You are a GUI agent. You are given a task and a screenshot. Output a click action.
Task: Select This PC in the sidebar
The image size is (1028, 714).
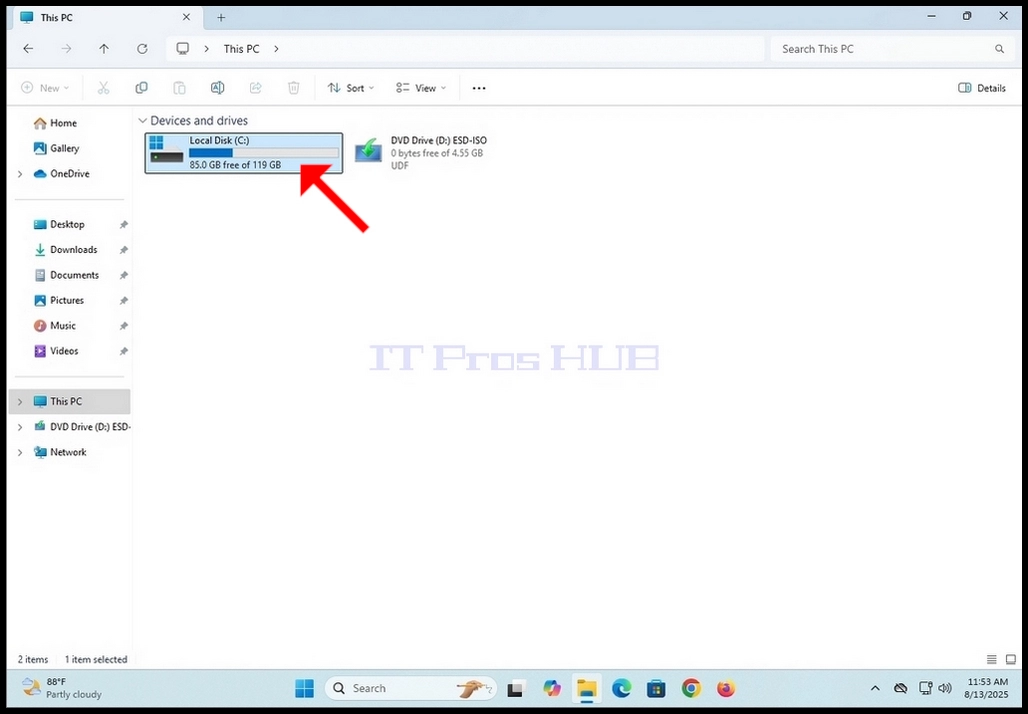69,401
